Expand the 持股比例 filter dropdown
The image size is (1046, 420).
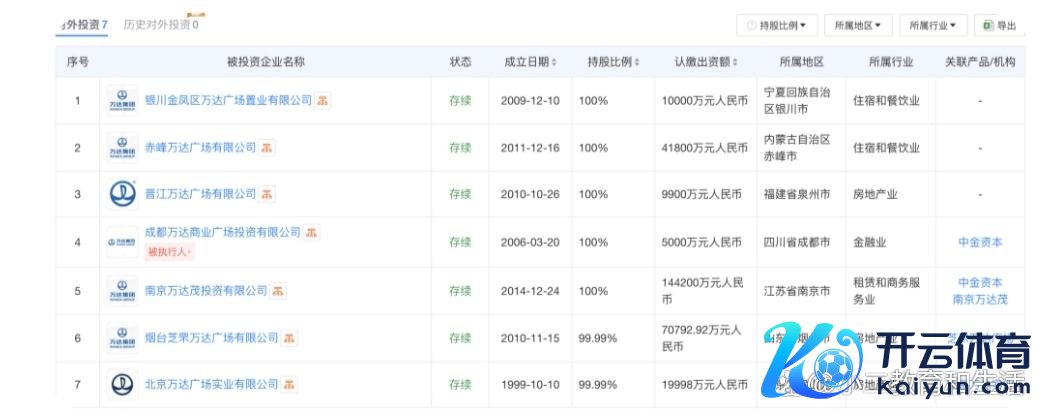777,25
